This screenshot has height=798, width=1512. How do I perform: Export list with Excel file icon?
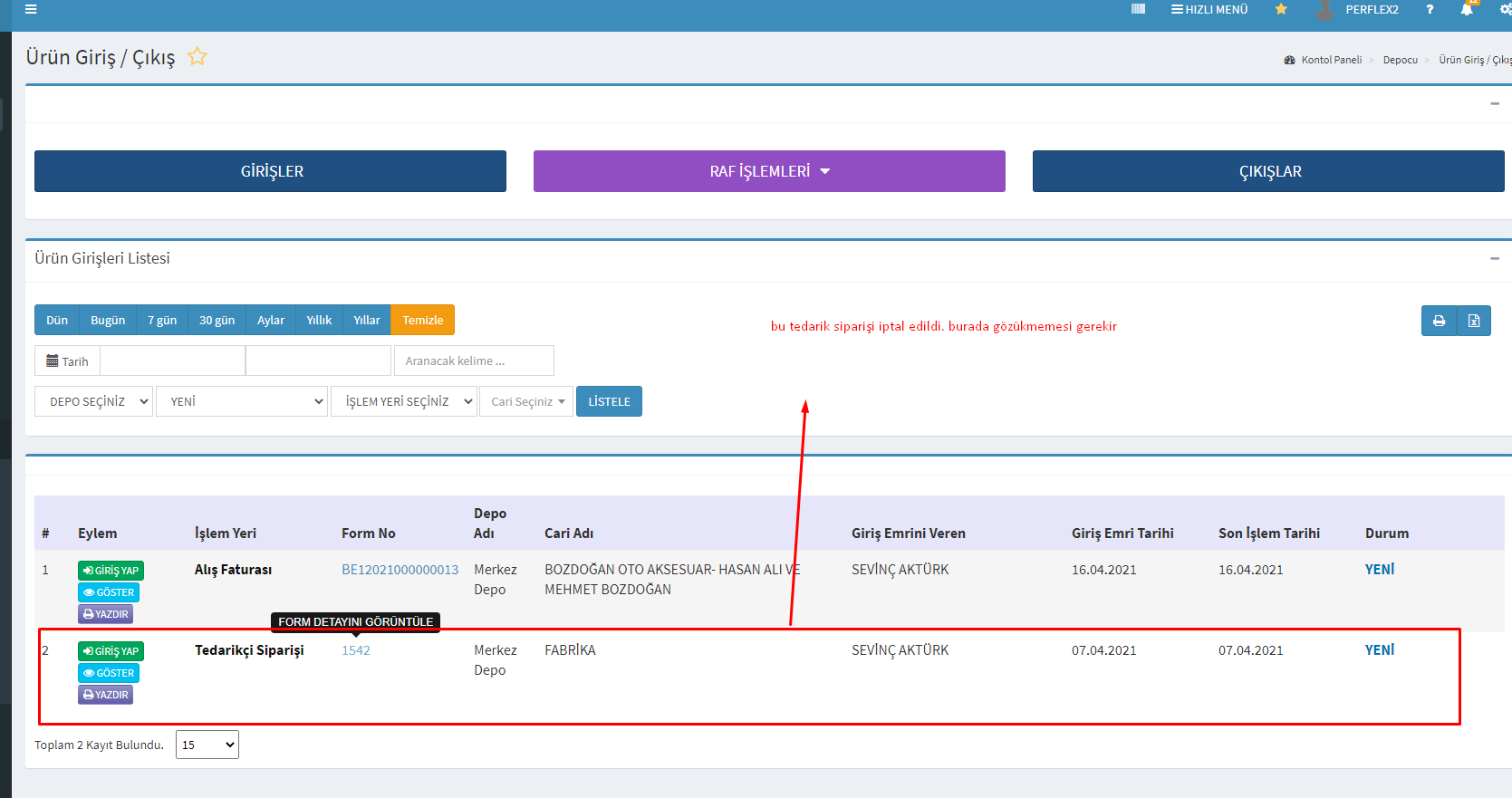click(x=1474, y=321)
